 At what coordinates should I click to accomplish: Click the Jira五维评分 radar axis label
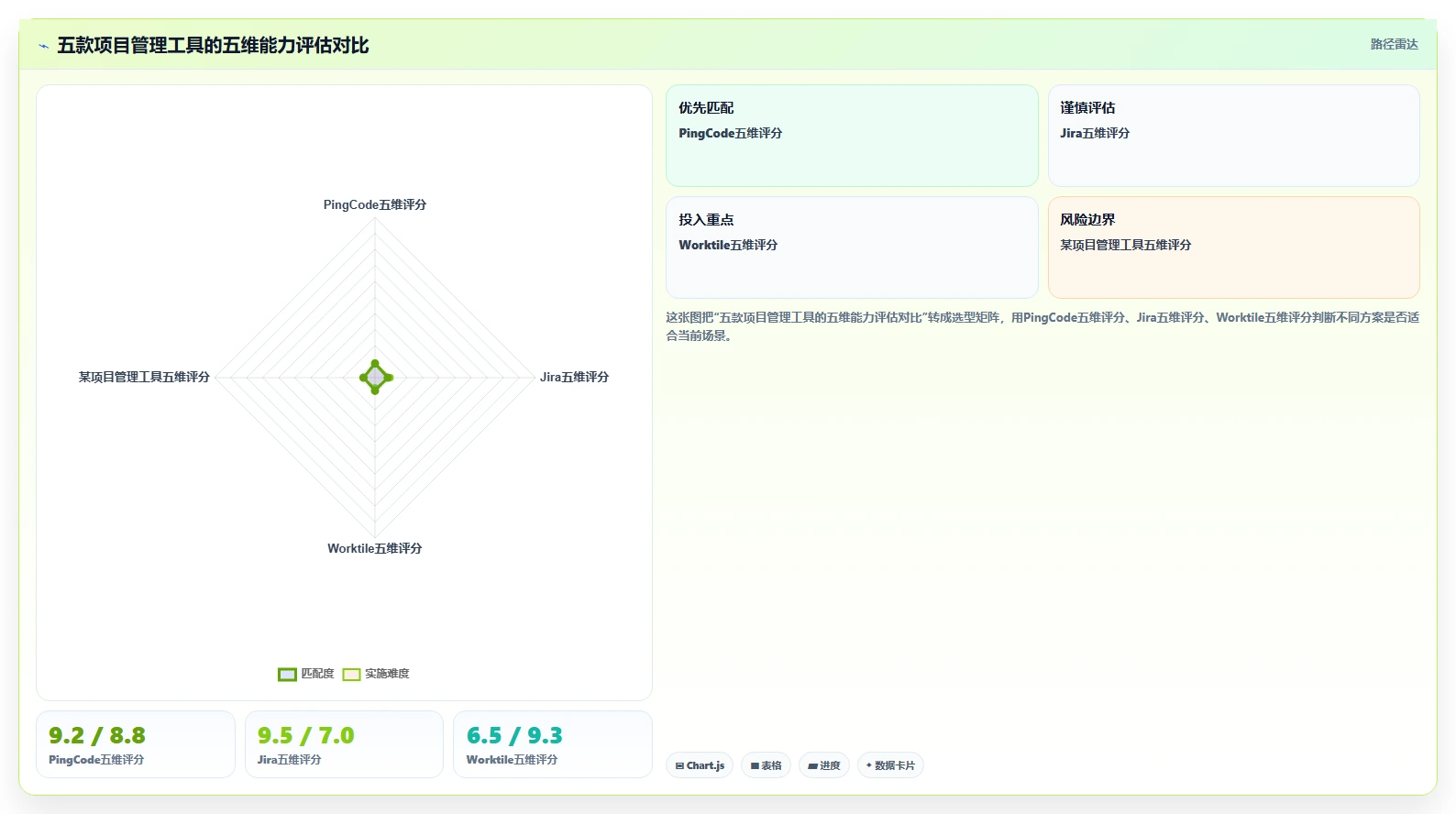pos(574,377)
